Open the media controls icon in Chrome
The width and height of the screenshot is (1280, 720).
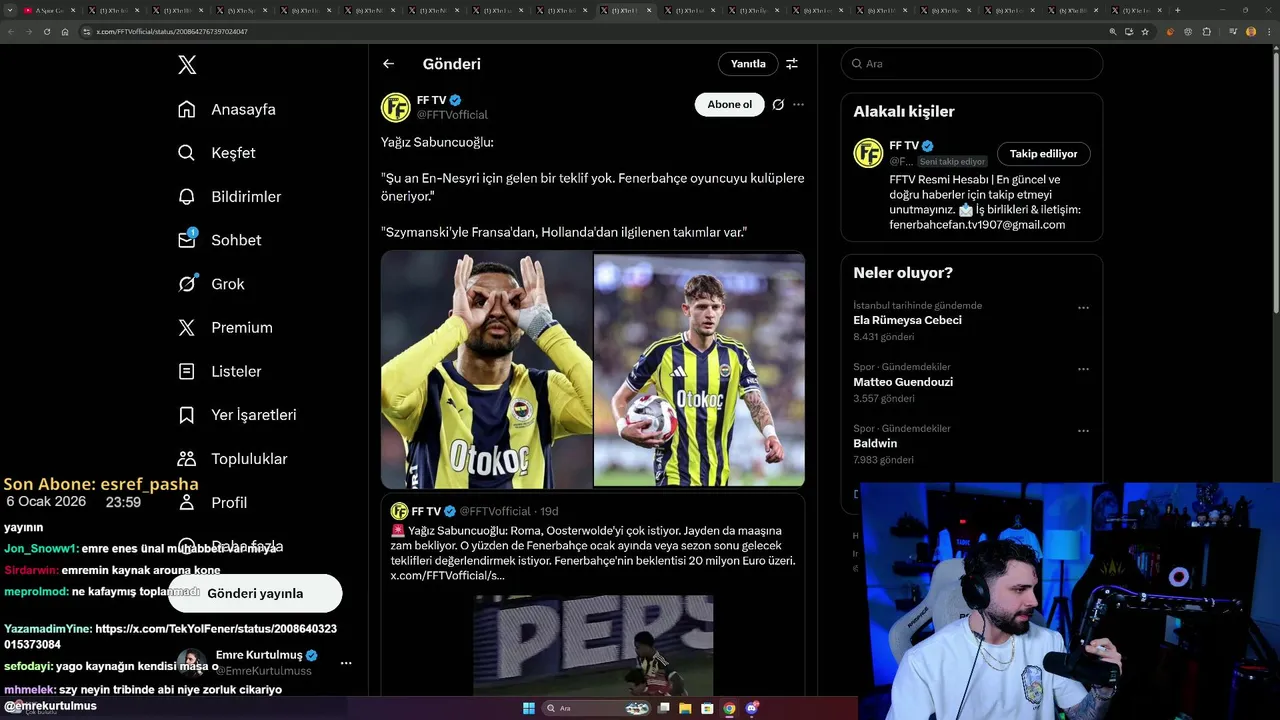(1232, 32)
